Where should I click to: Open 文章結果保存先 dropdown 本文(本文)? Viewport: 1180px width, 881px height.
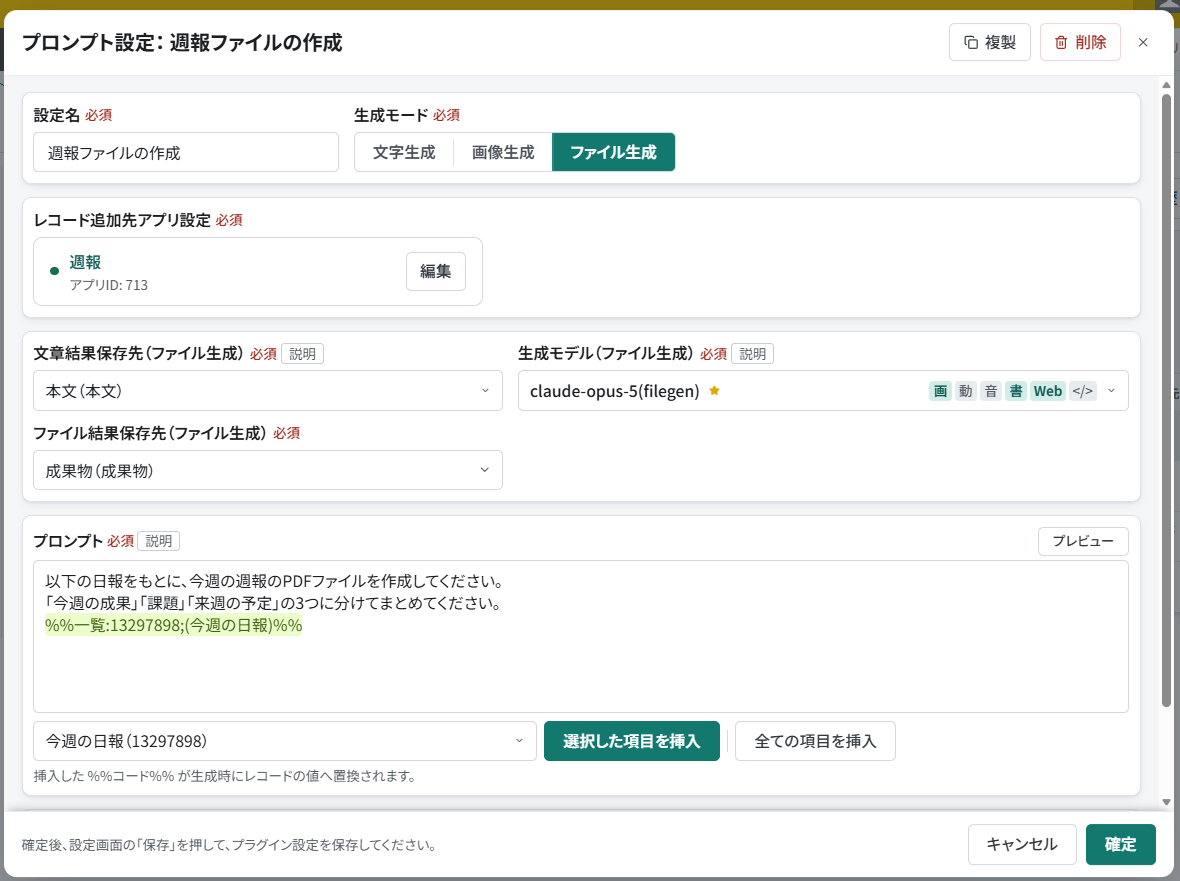268,390
